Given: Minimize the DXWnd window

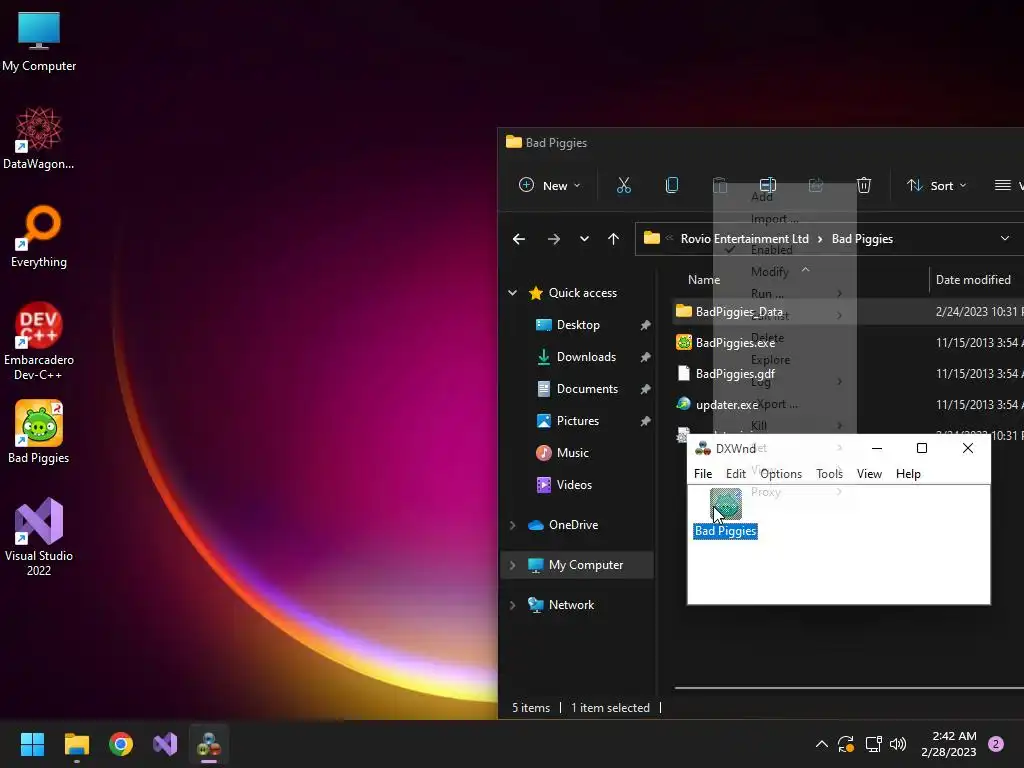Looking at the screenshot, I should click(x=876, y=448).
